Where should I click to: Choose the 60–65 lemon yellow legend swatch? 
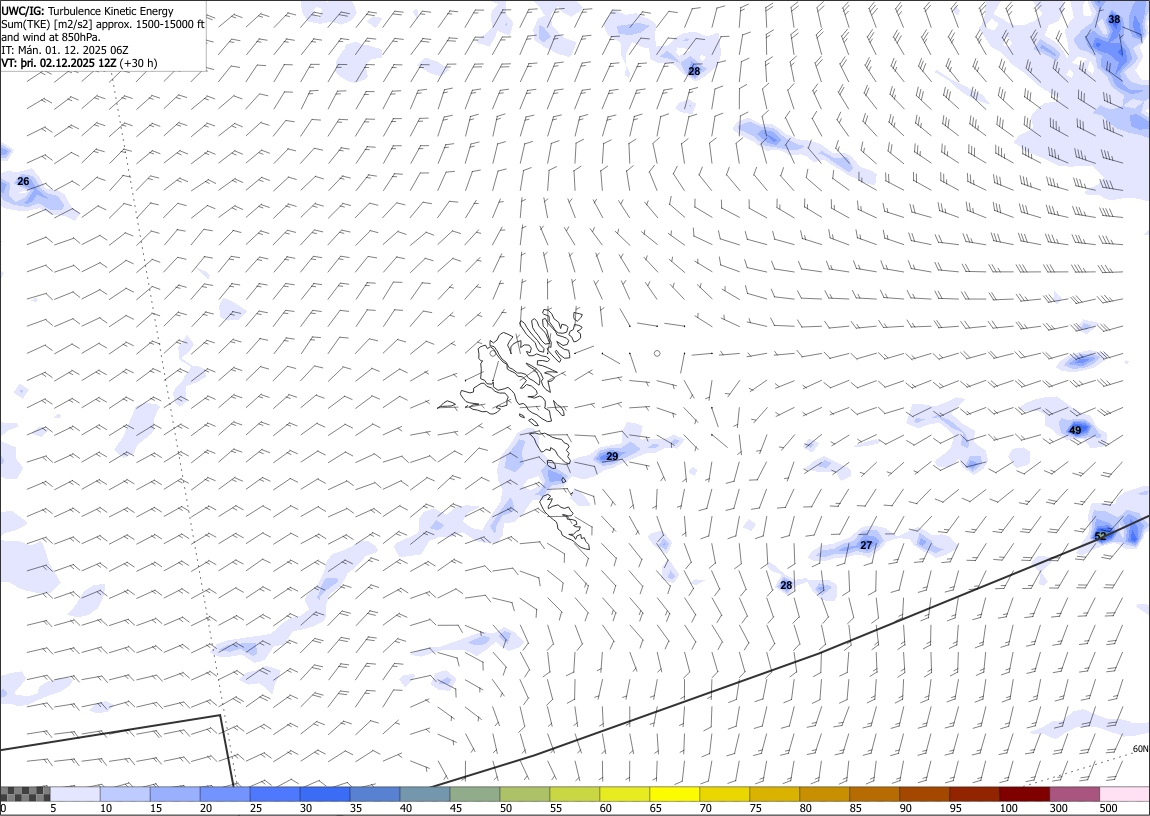tap(624, 794)
